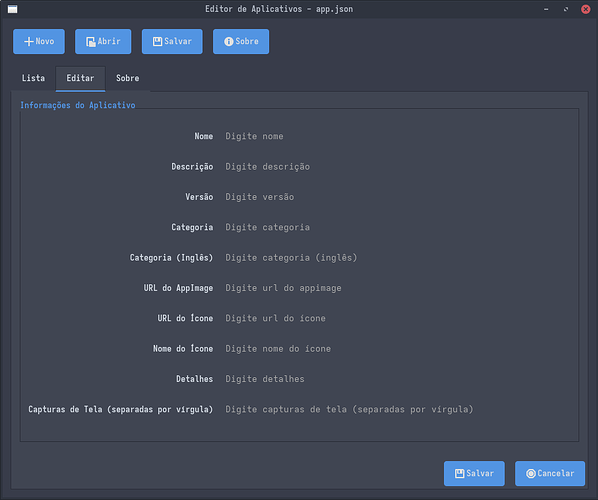Maximize the application window
Screen dimensions: 598x500
coord(566,9)
